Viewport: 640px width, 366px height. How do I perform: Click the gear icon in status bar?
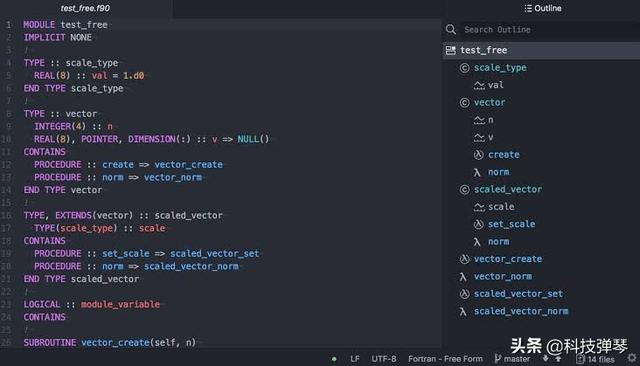point(632,358)
